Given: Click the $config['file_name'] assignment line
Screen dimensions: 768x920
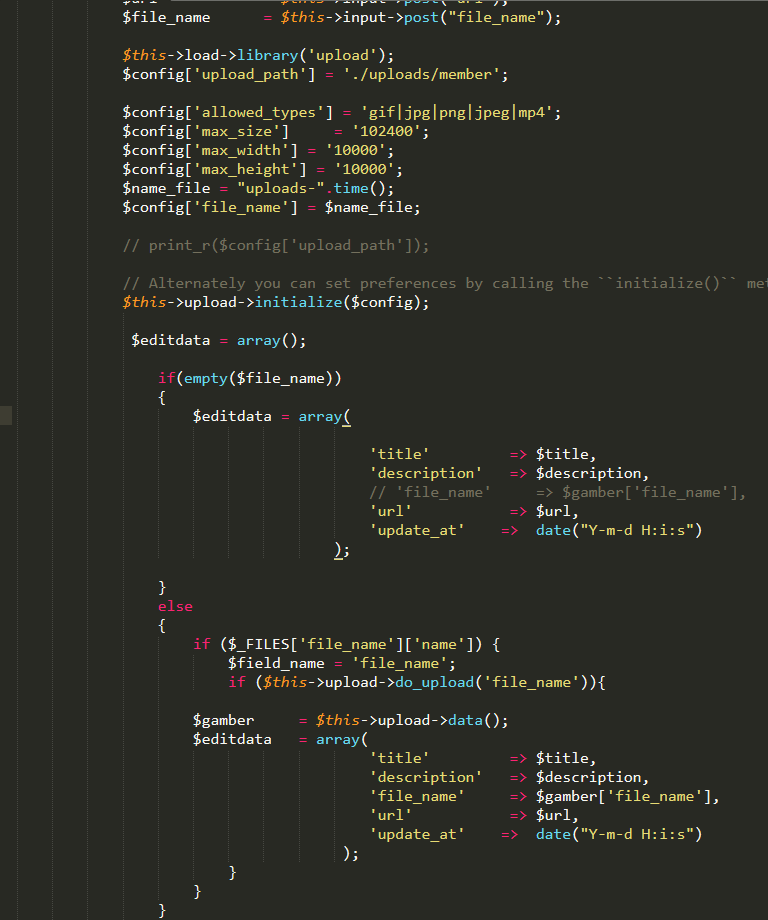Looking at the screenshot, I should (271, 207).
